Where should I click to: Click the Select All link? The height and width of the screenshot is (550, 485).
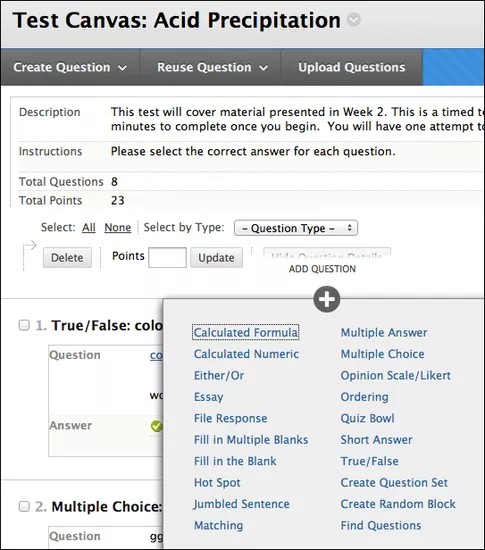pos(89,228)
